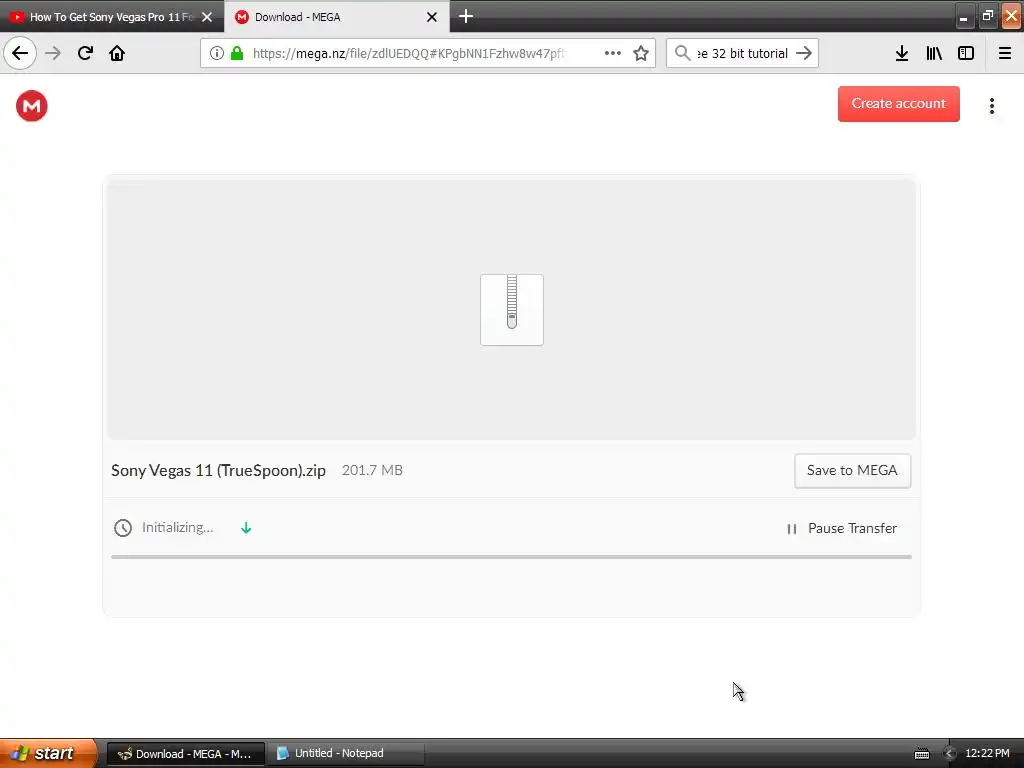This screenshot has height=768, width=1024.
Task: Close the Firefox window
Action: (x=1011, y=16)
